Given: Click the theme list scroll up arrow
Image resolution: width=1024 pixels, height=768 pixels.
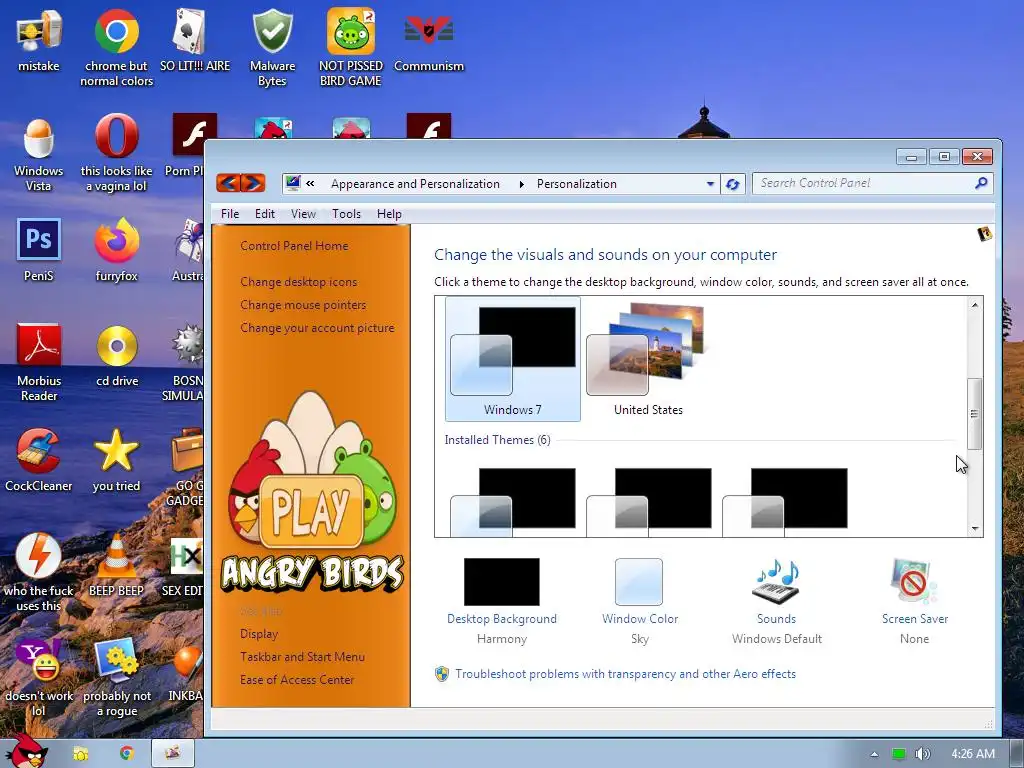Looking at the screenshot, I should [x=974, y=305].
